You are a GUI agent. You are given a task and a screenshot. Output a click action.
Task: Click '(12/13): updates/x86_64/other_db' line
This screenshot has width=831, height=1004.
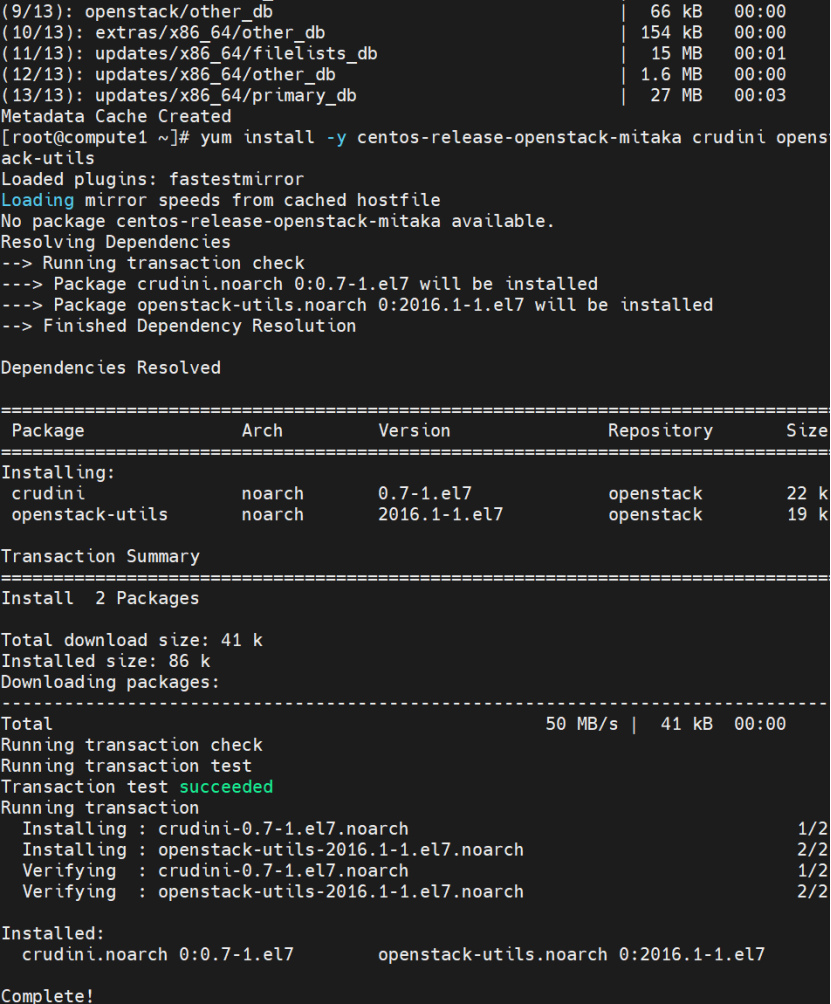tap(168, 74)
